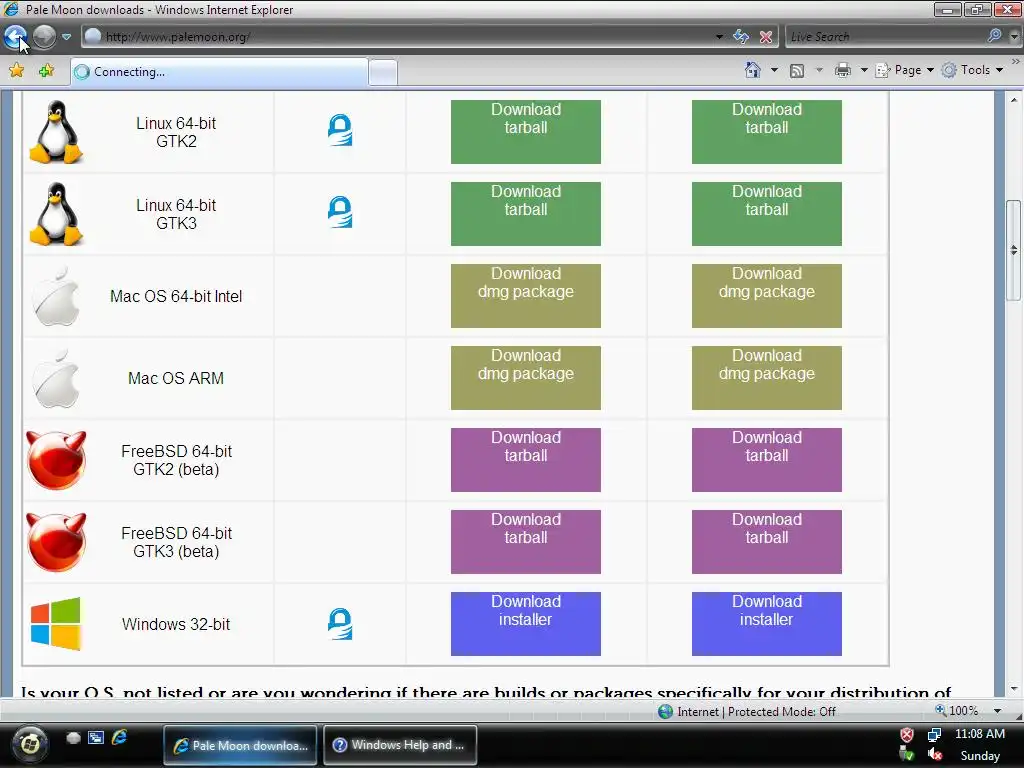The image size is (1024, 768).
Task: Click Internet | Protected Mode: Off status text
Action: (756, 711)
